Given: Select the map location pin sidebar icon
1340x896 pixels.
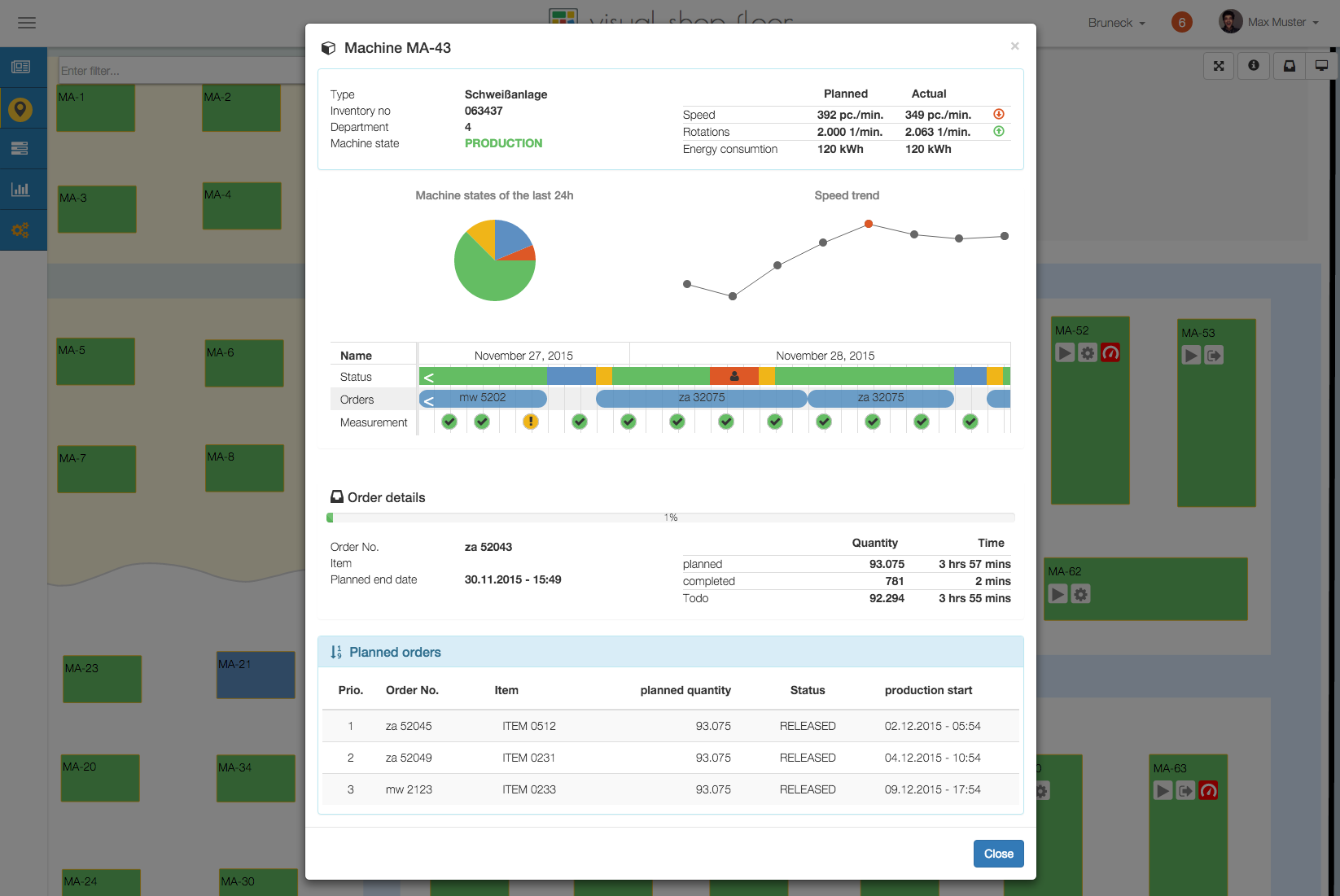Looking at the screenshot, I should [20, 109].
